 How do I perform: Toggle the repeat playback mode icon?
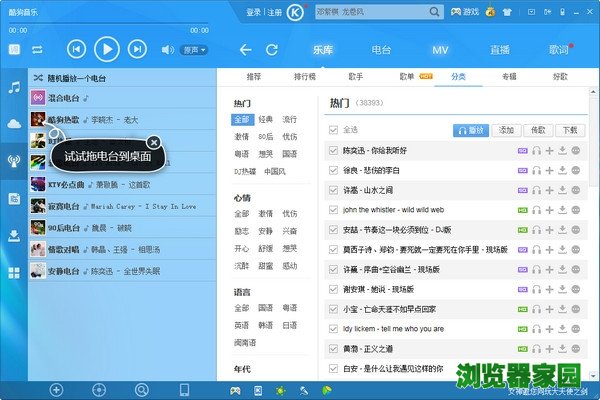pos(37,49)
